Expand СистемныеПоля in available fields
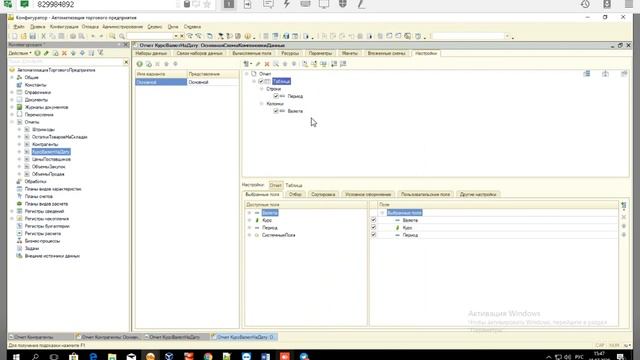The width and height of the screenshot is (640, 360). (249, 235)
